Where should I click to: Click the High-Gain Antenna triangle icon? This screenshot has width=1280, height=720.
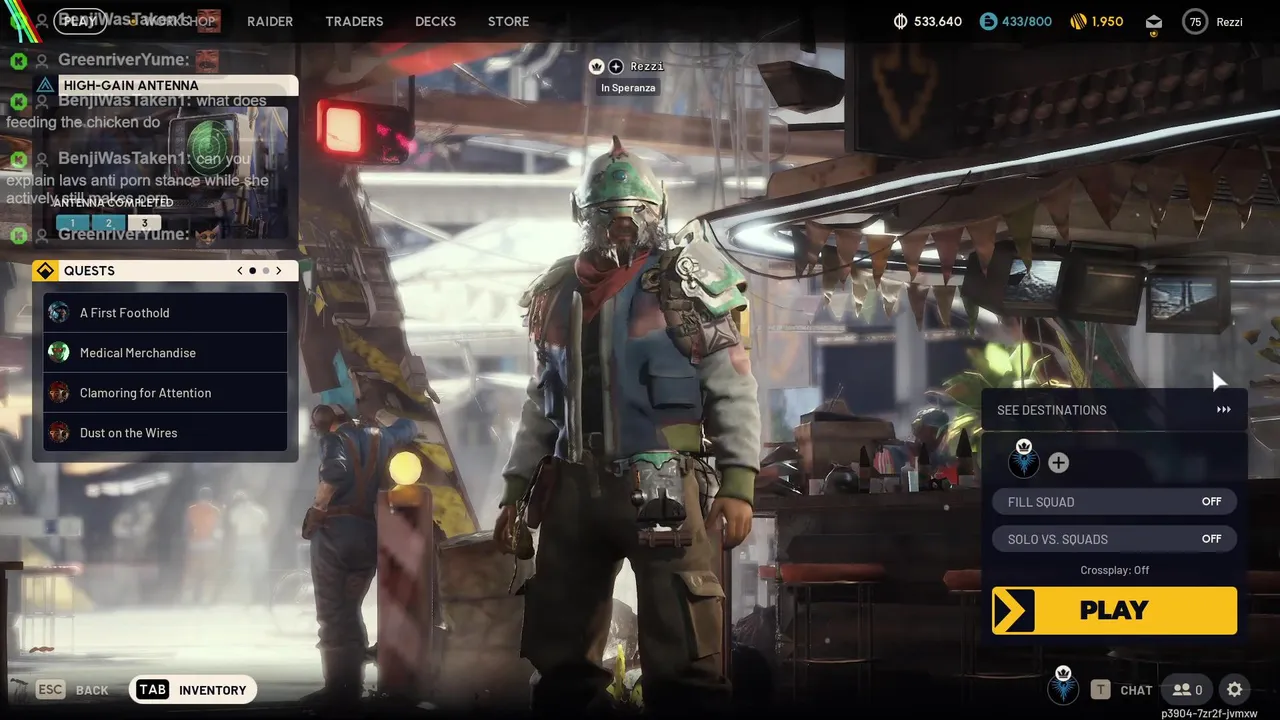click(45, 85)
